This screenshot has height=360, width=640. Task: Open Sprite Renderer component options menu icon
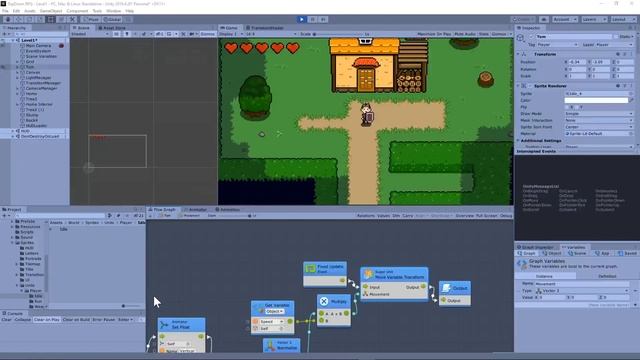[x=631, y=86]
